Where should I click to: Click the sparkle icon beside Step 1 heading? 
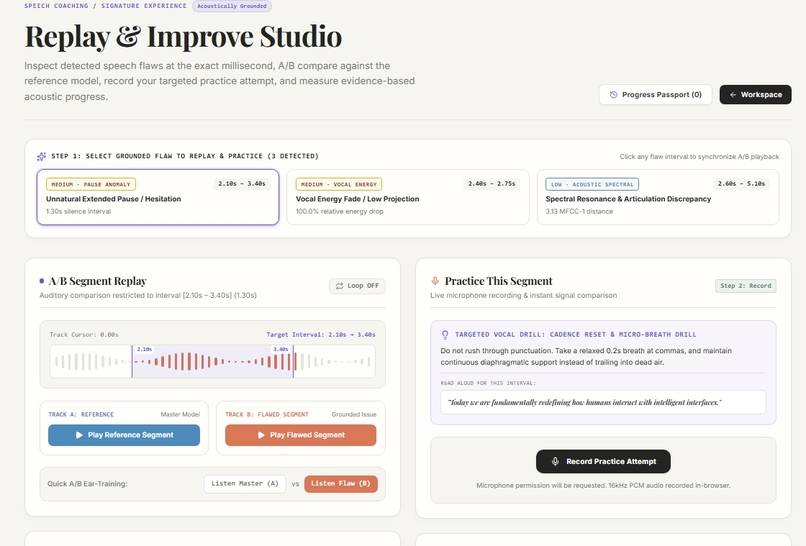click(x=42, y=156)
